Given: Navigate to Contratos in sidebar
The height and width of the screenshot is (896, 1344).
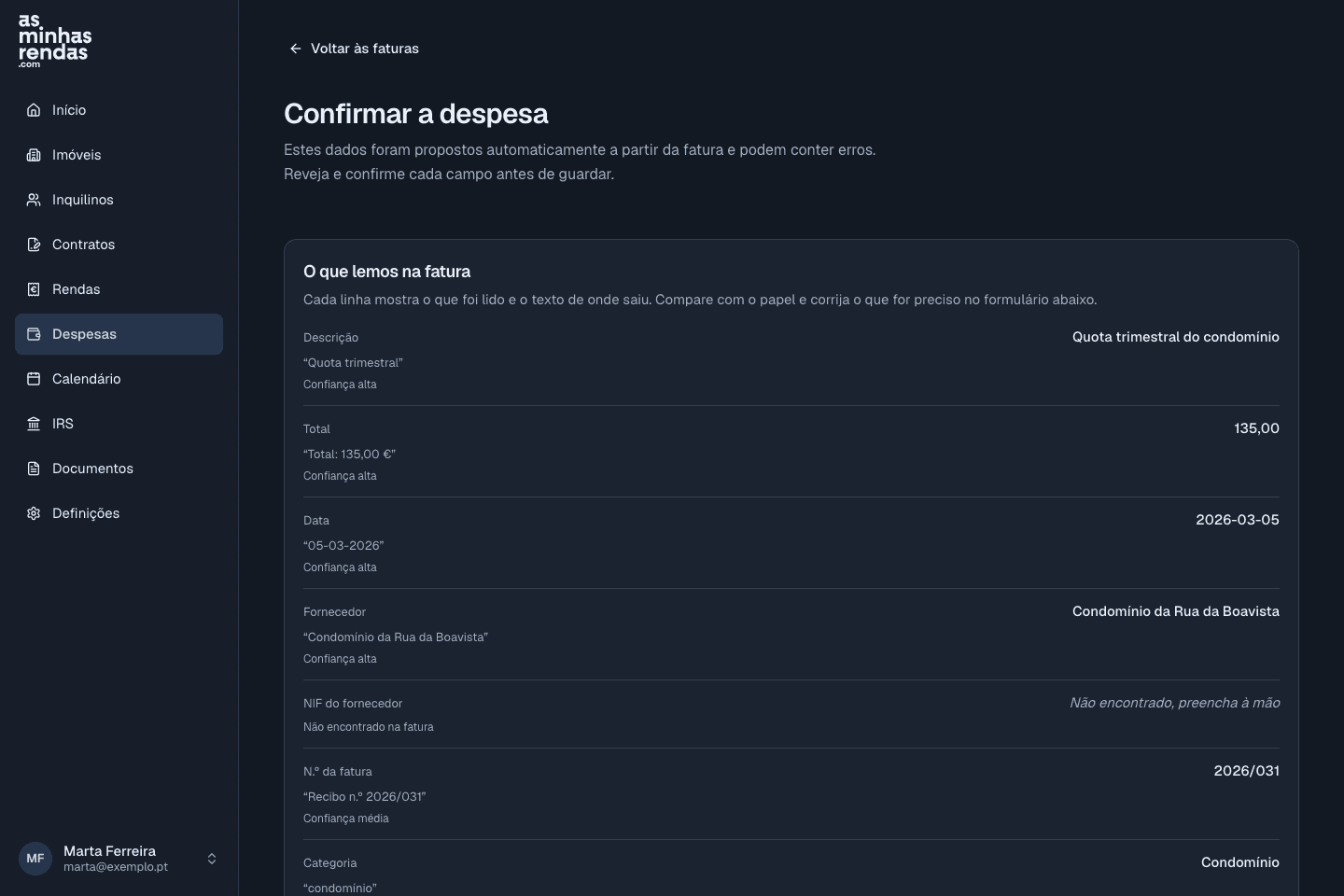Looking at the screenshot, I should click(119, 245).
